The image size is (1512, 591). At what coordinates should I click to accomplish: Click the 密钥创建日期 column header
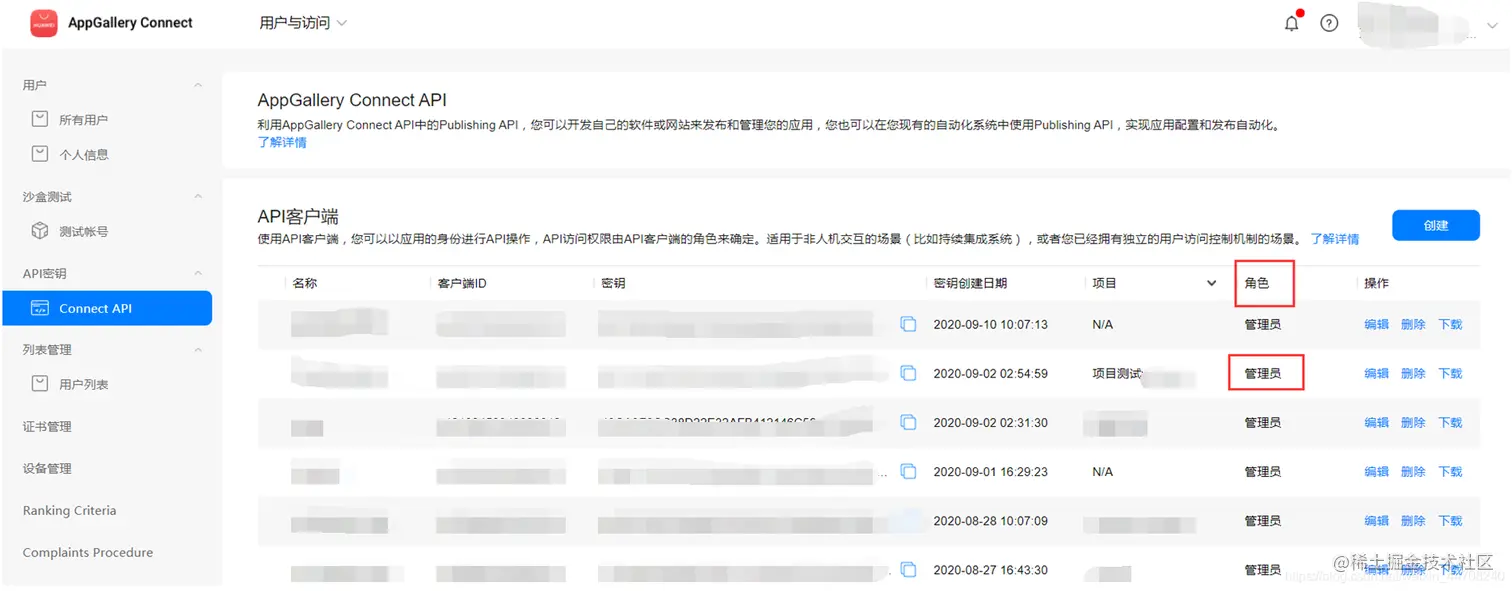click(970, 283)
